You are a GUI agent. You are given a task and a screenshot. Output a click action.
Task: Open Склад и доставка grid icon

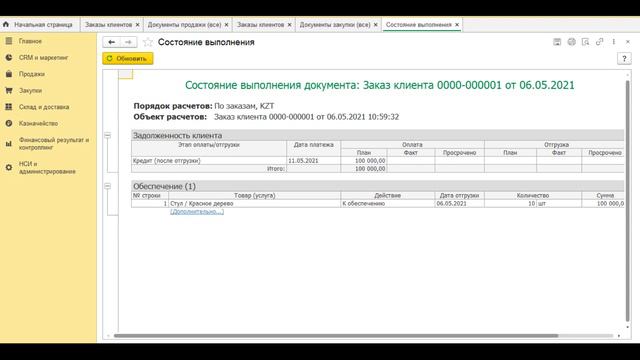click(x=9, y=107)
